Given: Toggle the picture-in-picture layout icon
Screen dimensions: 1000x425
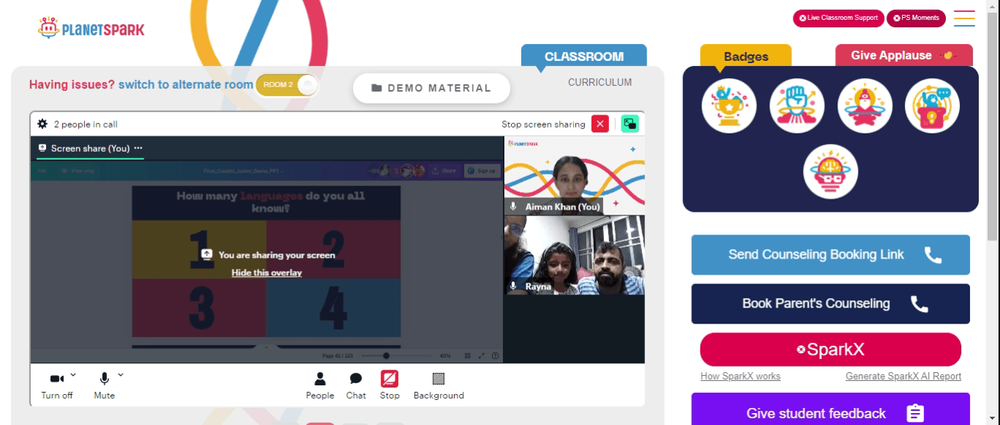Looking at the screenshot, I should (x=630, y=124).
